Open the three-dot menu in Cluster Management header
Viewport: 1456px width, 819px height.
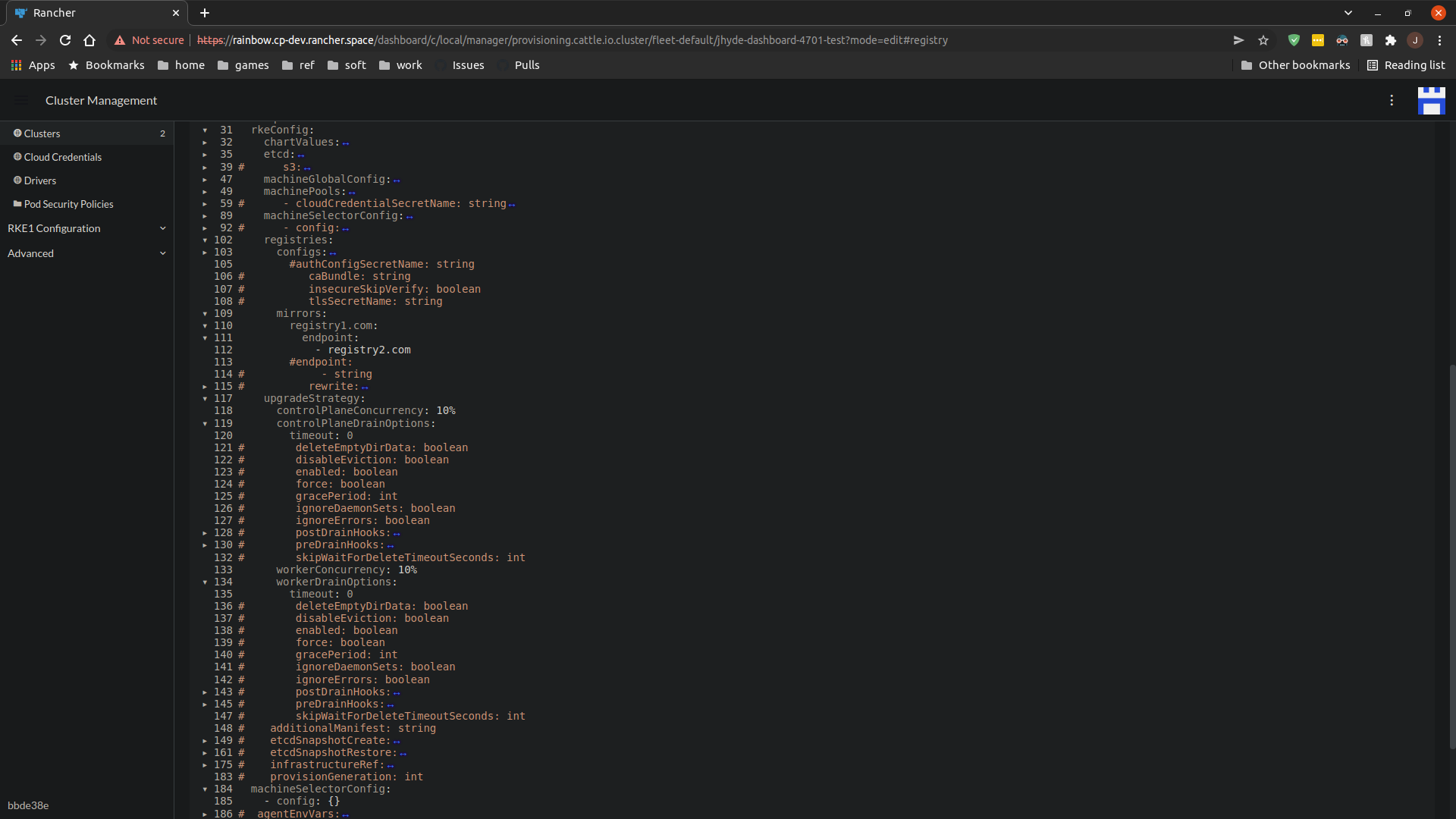(1392, 100)
